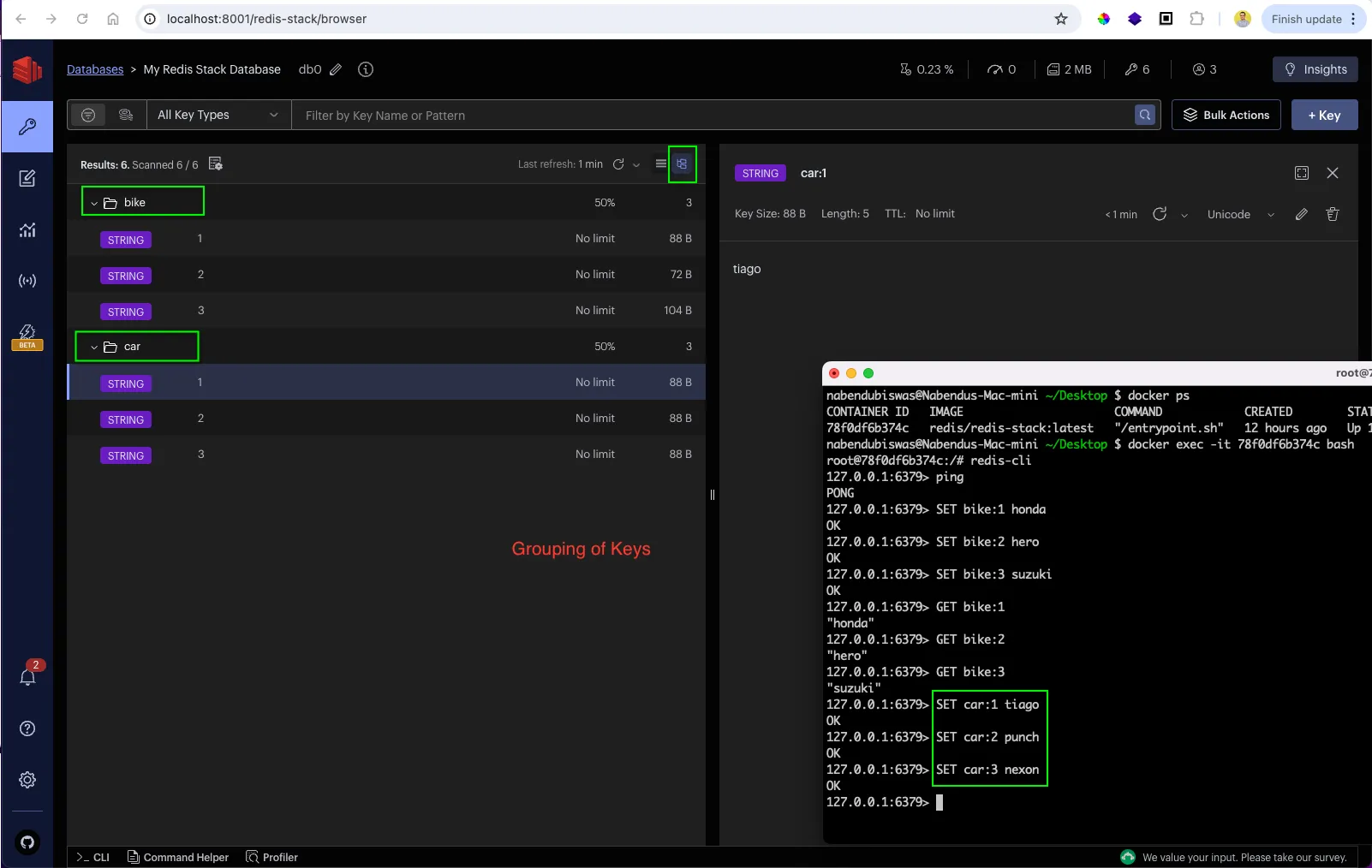Select car key 3 row

tap(386, 455)
